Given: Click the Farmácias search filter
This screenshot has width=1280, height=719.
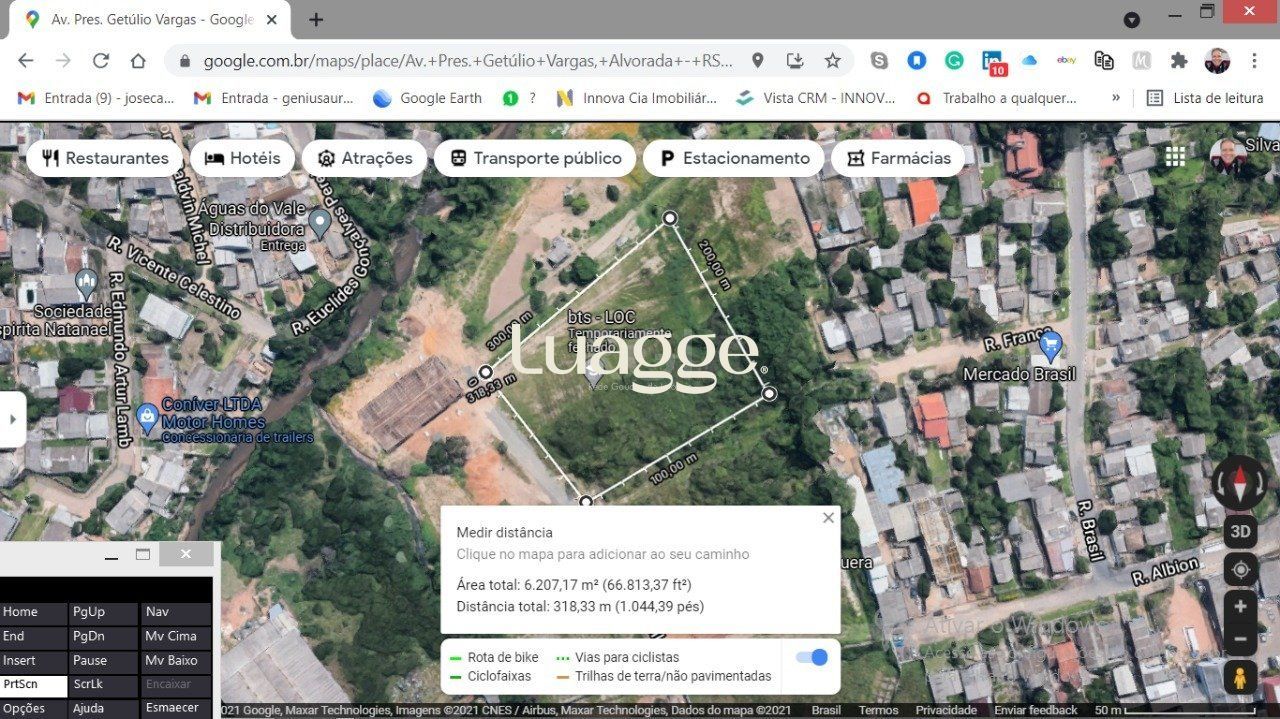Looking at the screenshot, I should (897, 157).
